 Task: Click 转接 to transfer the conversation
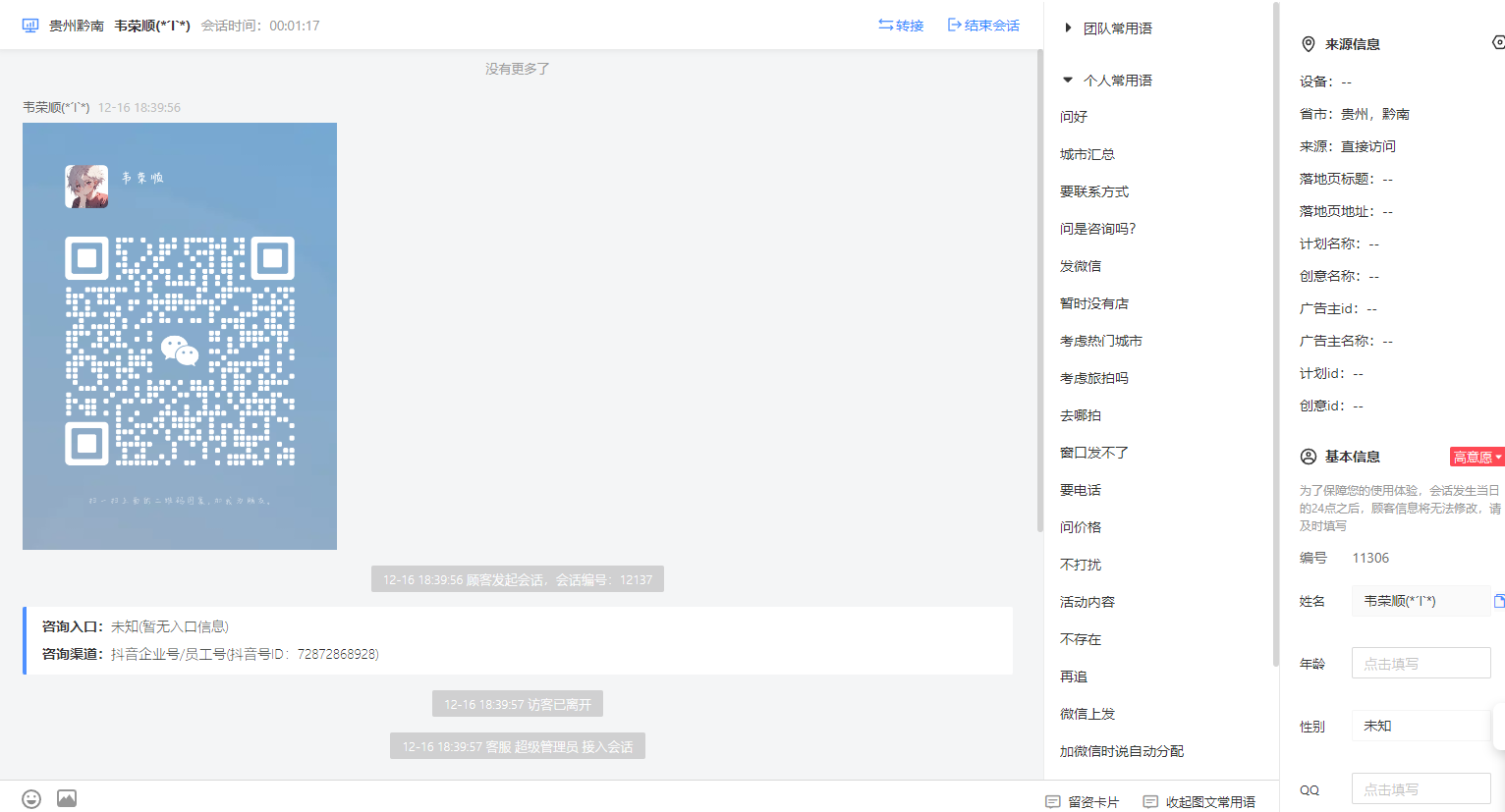click(x=901, y=26)
